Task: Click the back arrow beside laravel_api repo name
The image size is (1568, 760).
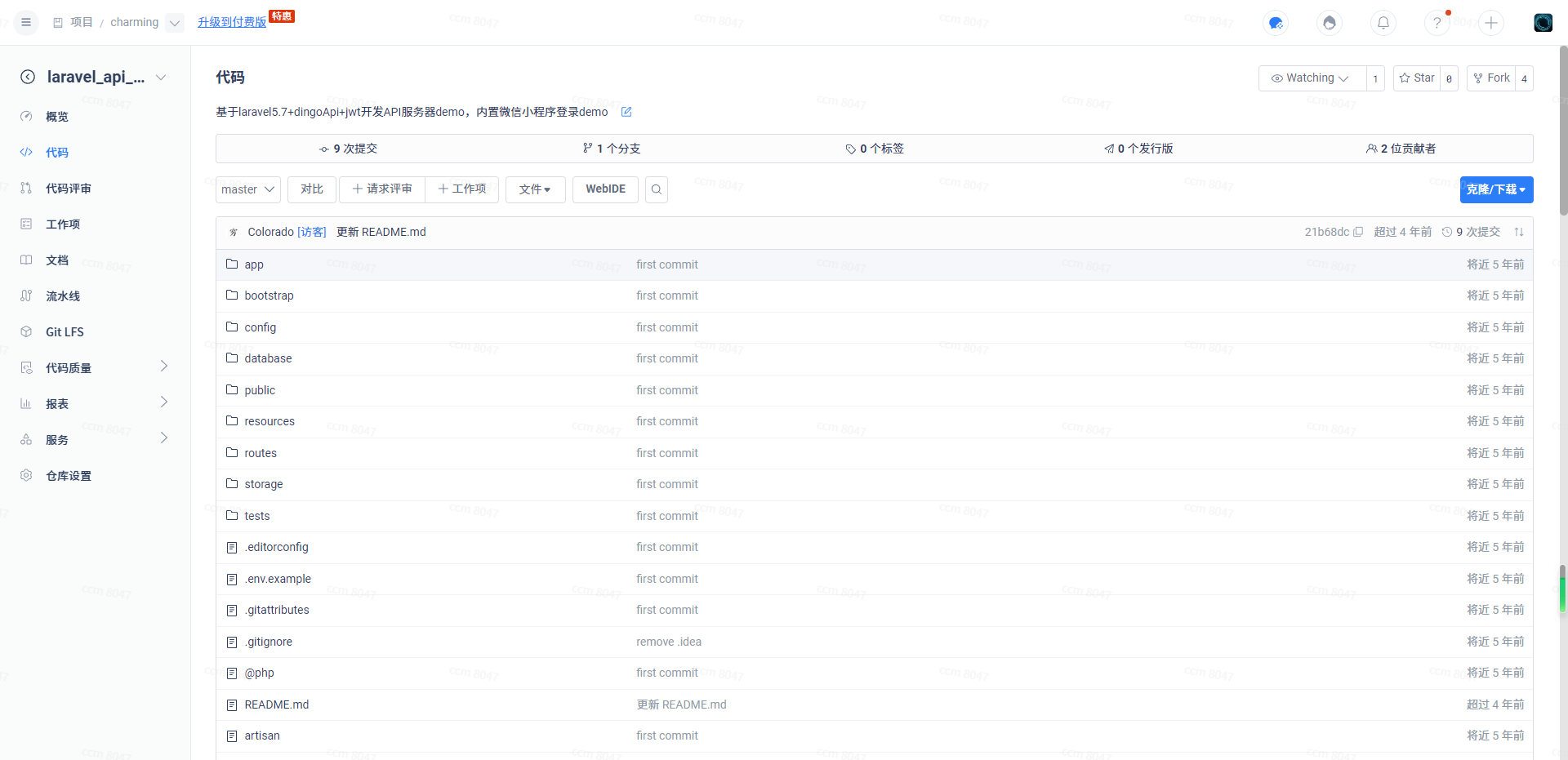Action: coord(28,77)
